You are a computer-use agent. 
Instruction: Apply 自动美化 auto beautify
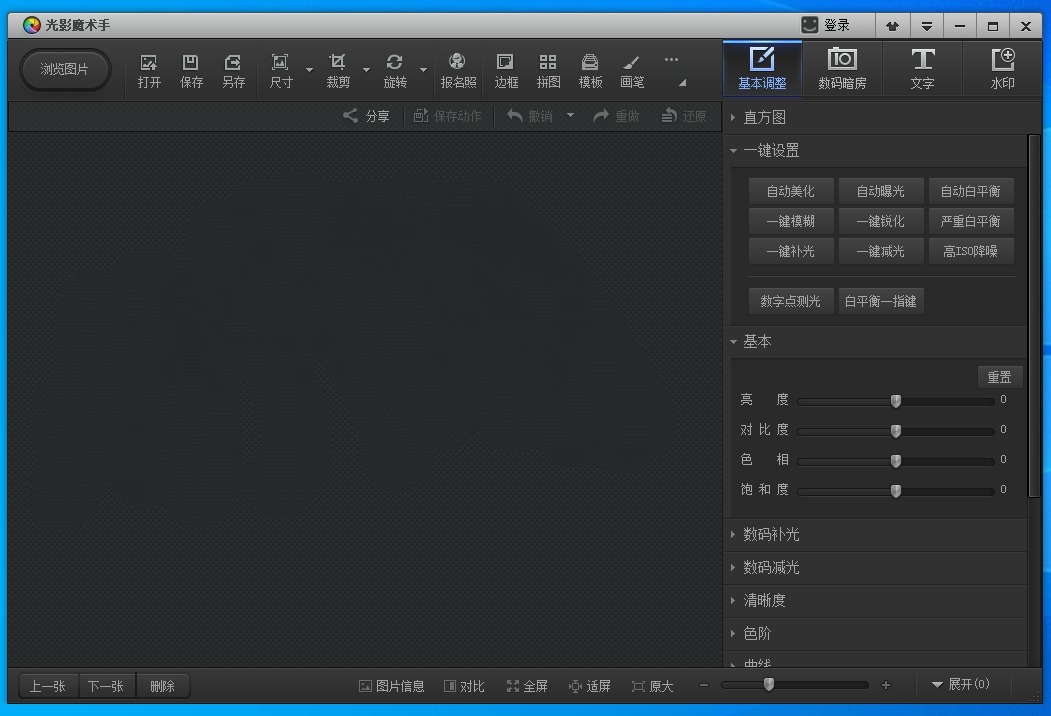791,191
